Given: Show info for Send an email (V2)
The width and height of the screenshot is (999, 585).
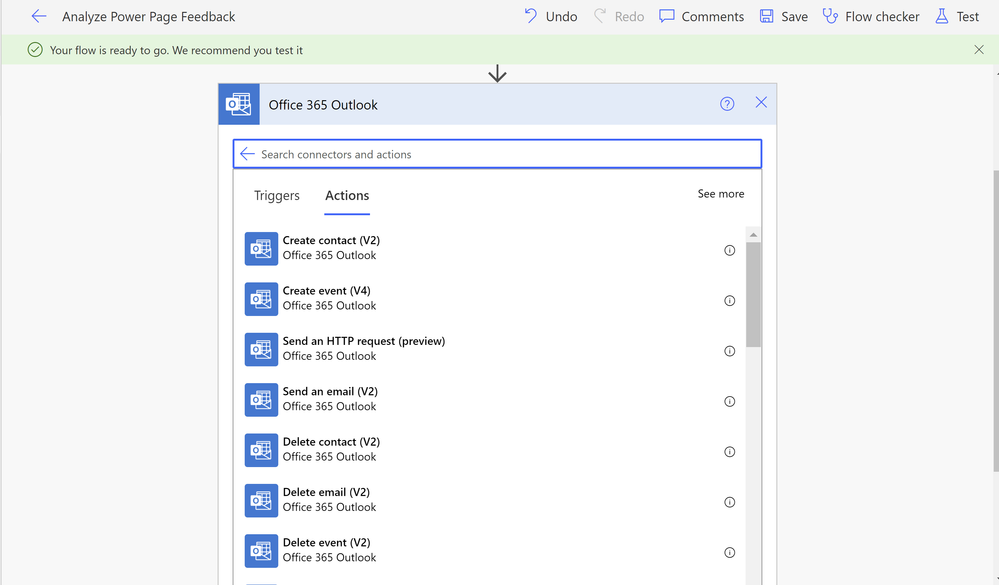Looking at the screenshot, I should pyautogui.click(x=729, y=401).
